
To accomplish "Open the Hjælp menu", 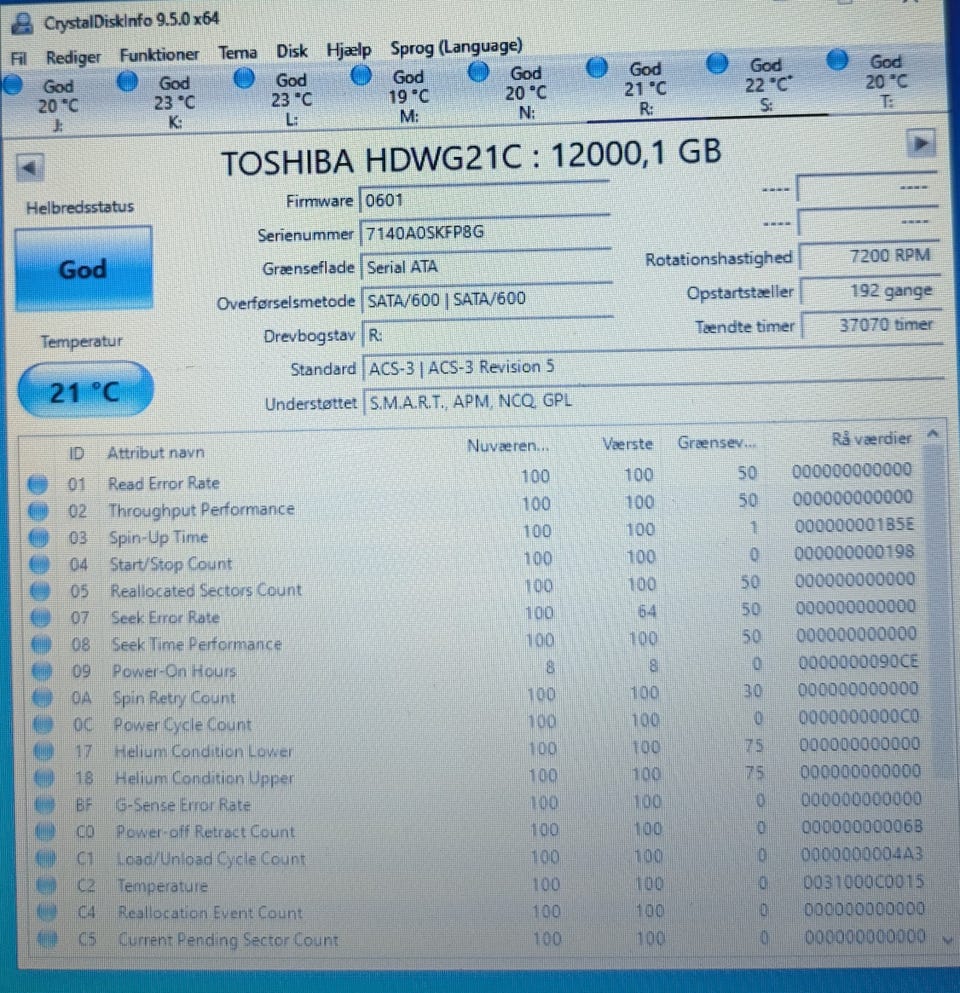I will point(349,49).
